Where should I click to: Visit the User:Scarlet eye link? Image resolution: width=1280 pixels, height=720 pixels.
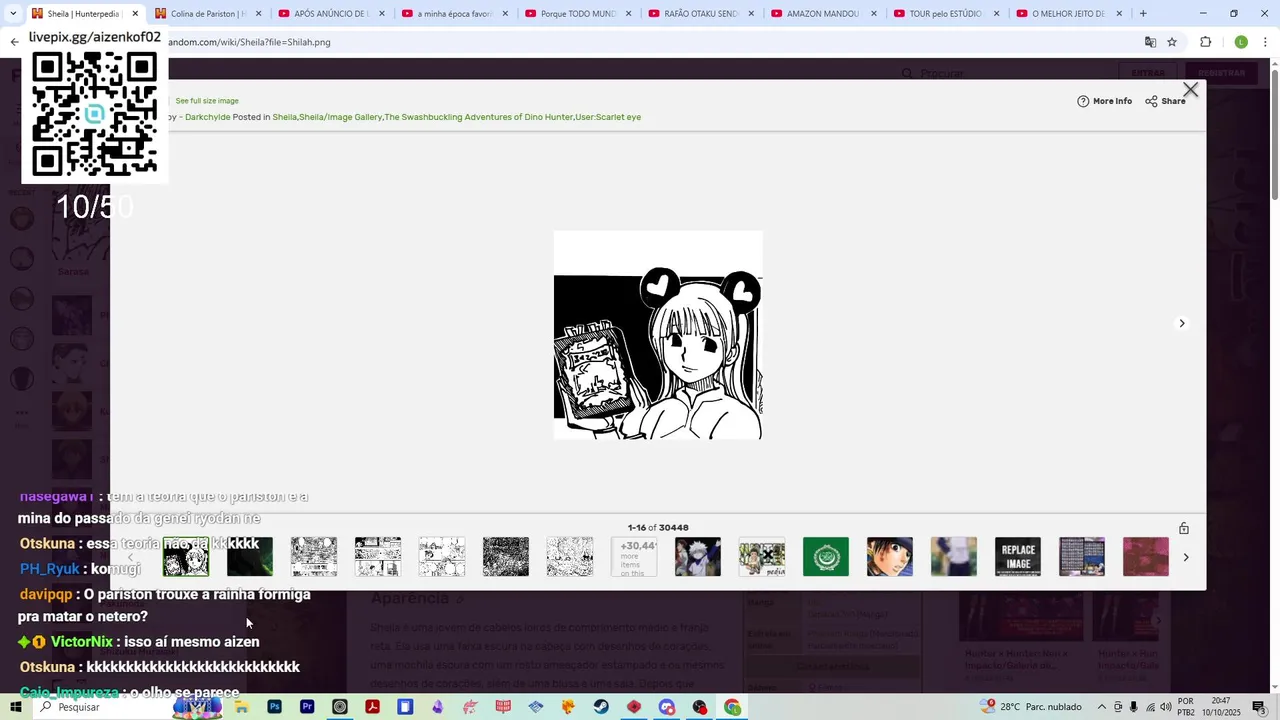click(608, 117)
